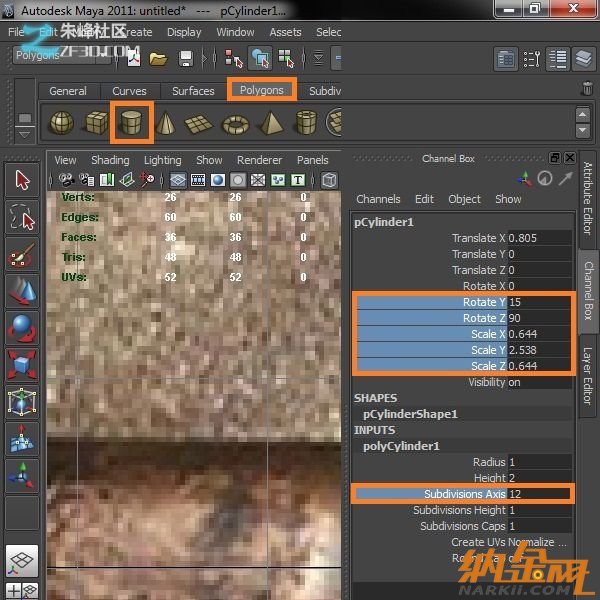This screenshot has height=600, width=600.
Task: Switch to single perspective view layout
Action: coord(22,561)
